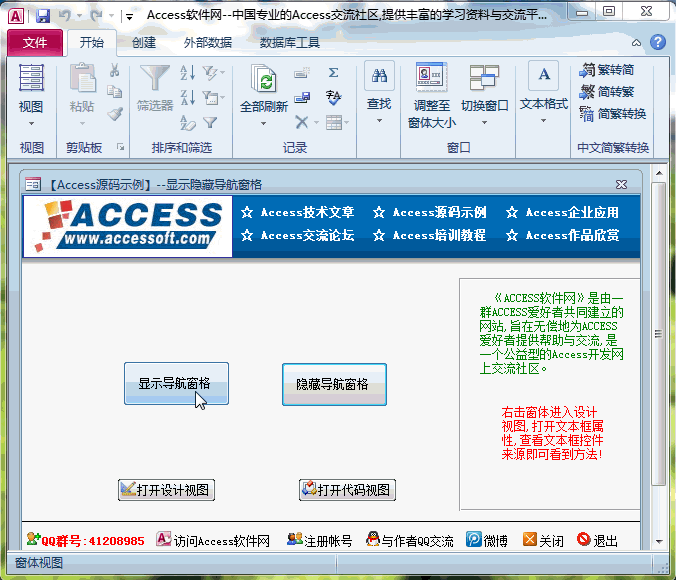Click 调整至窗体大小 icon
This screenshot has height=580, width=676.
tap(432, 78)
